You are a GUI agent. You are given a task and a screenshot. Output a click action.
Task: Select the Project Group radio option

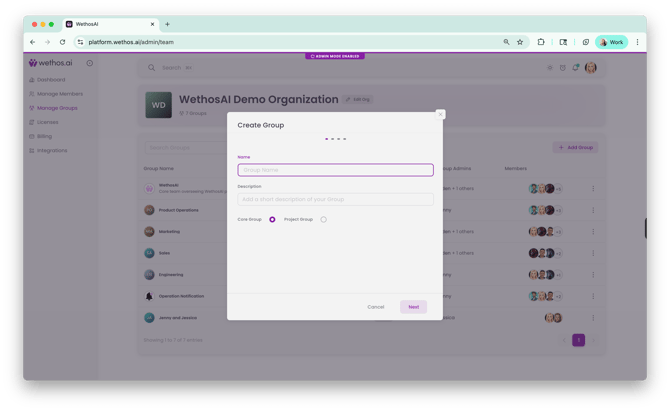point(324,219)
